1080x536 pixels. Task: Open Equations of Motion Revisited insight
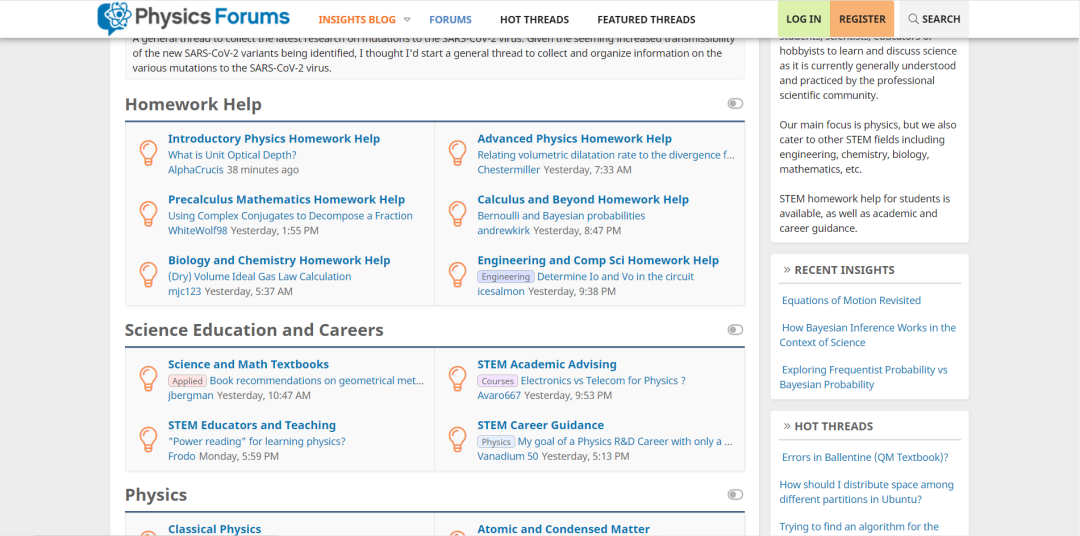[851, 300]
